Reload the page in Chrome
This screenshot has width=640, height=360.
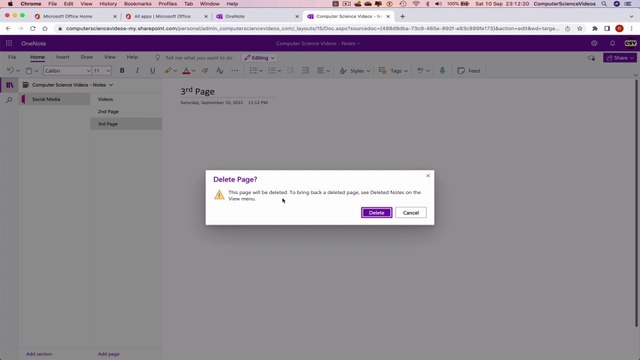click(x=33, y=29)
